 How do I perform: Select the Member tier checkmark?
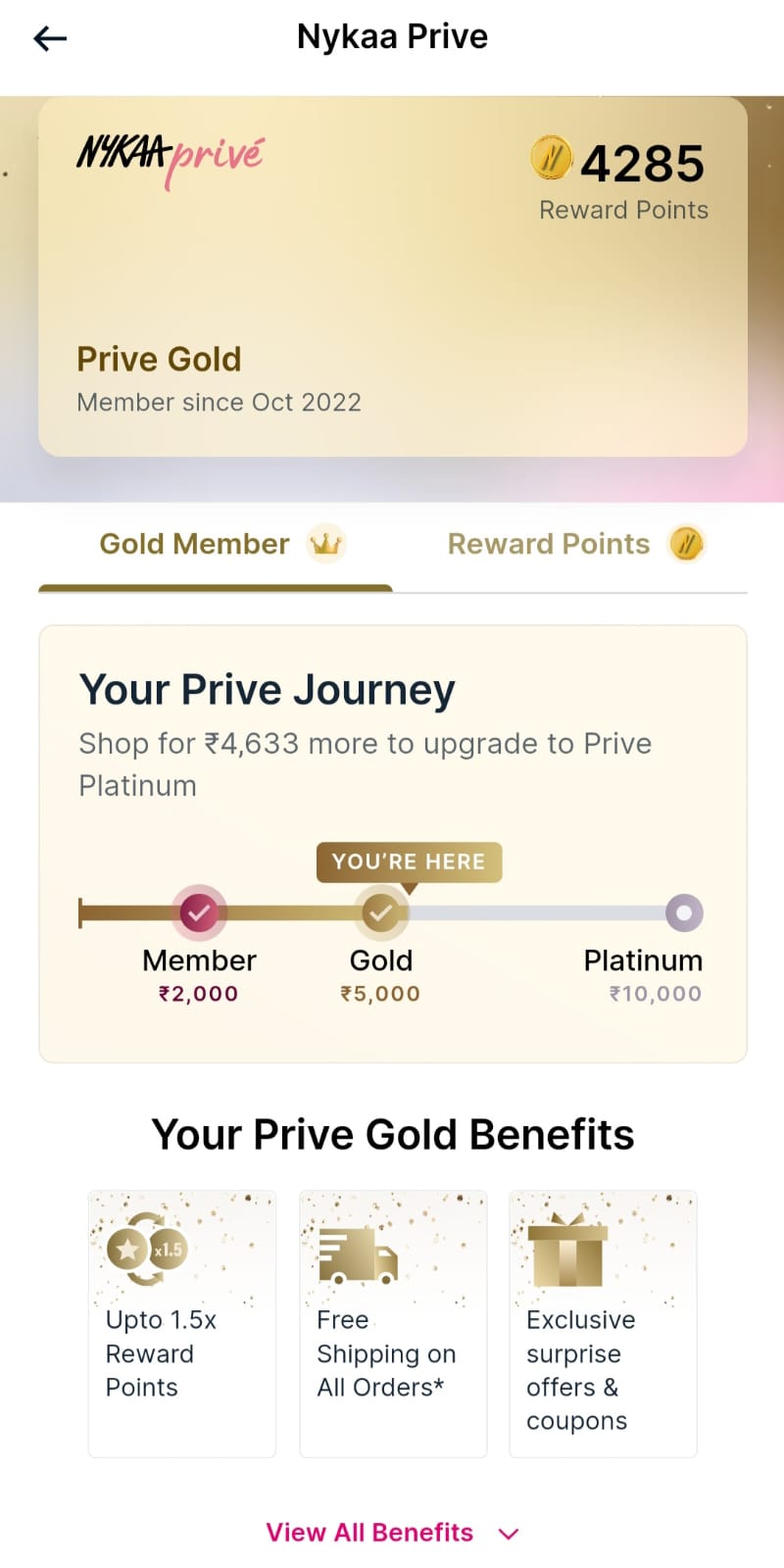tap(199, 913)
